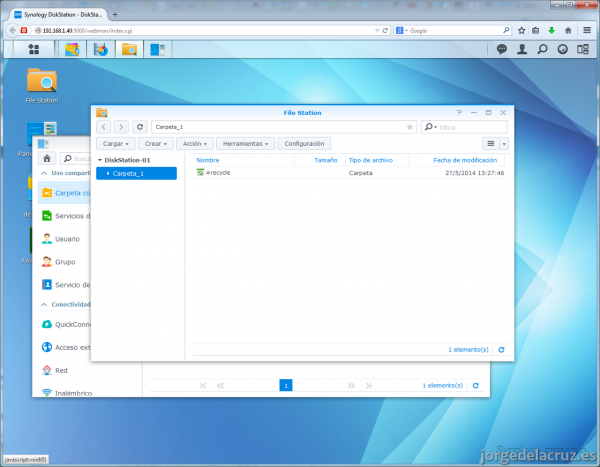This screenshot has width=600, height=467.
Task: Refresh the Control Panel list at the bottom
Action: [x=476, y=385]
